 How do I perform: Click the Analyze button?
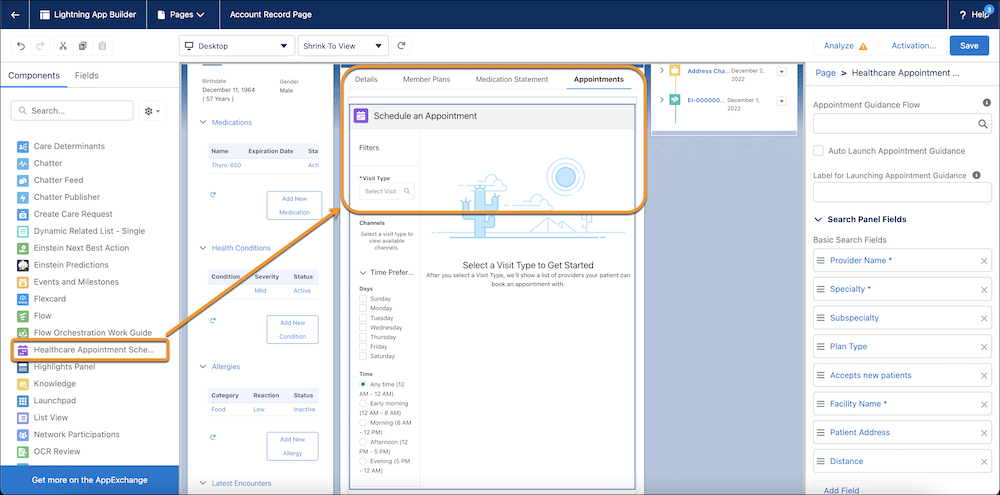(845, 46)
